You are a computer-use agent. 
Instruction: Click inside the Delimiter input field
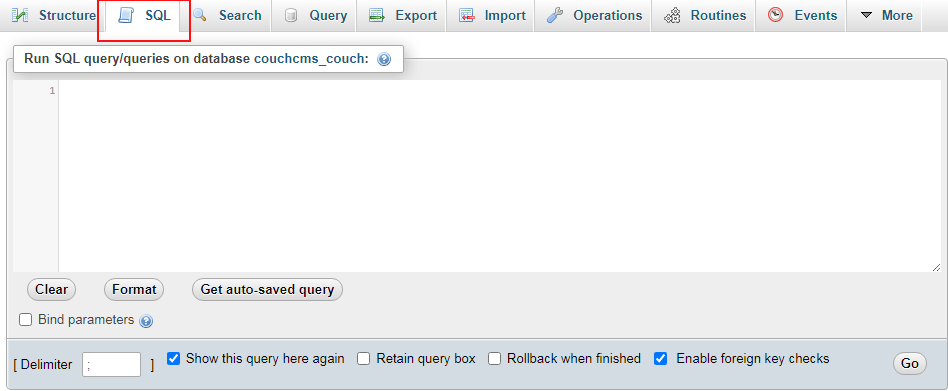111,364
